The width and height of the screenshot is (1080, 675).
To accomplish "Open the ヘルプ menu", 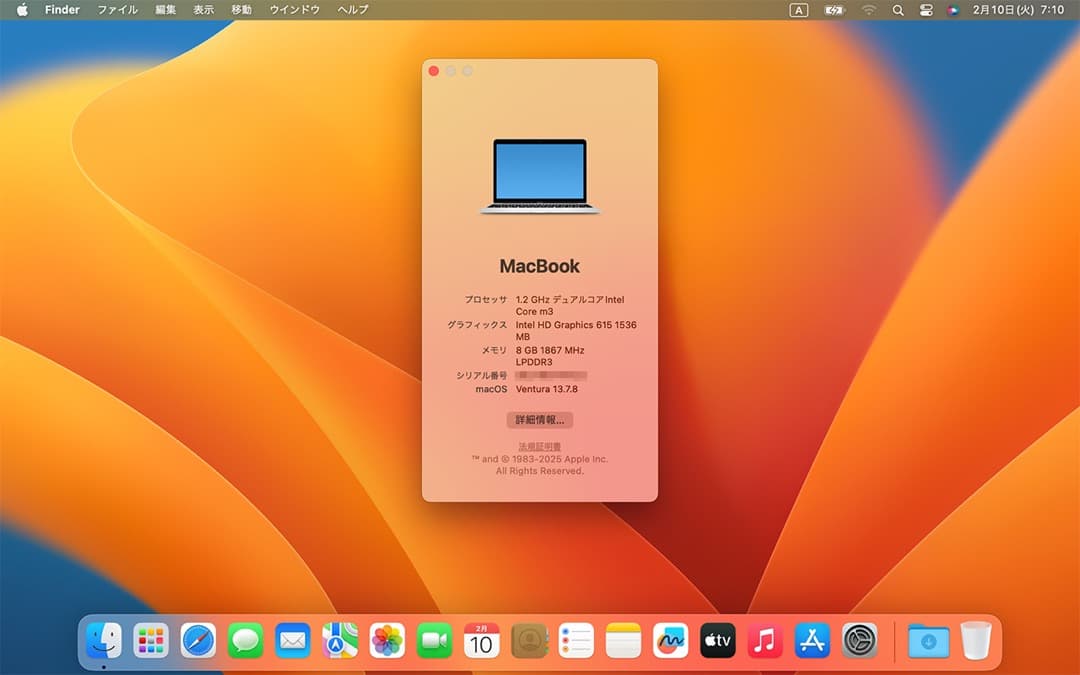I will [352, 10].
